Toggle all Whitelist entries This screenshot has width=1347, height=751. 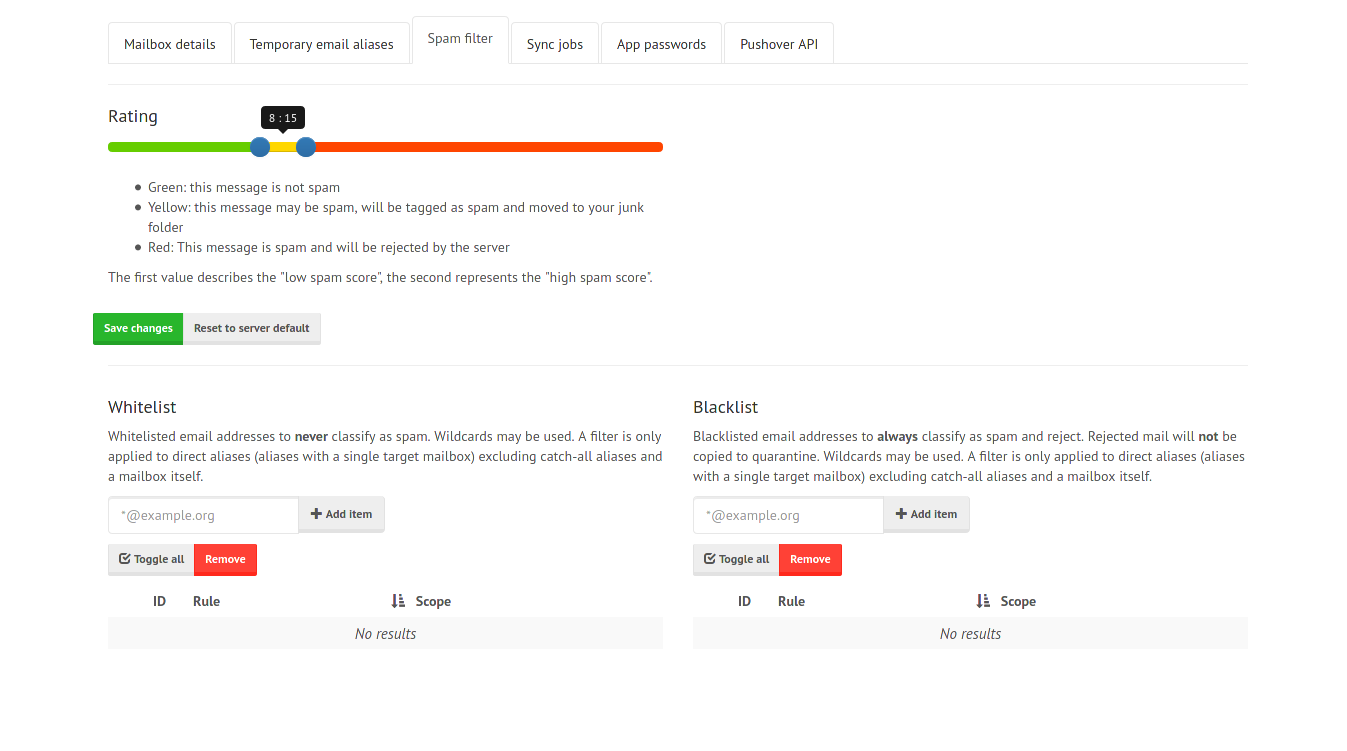151,559
